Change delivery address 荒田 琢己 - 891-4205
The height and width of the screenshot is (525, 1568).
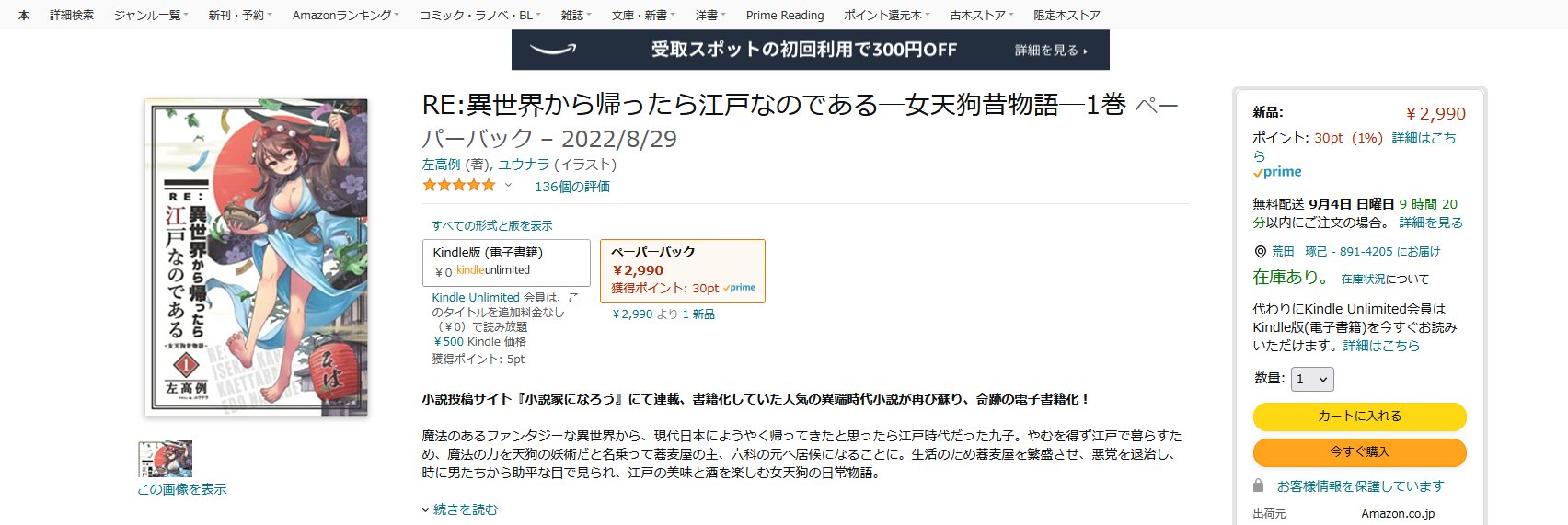1355,252
